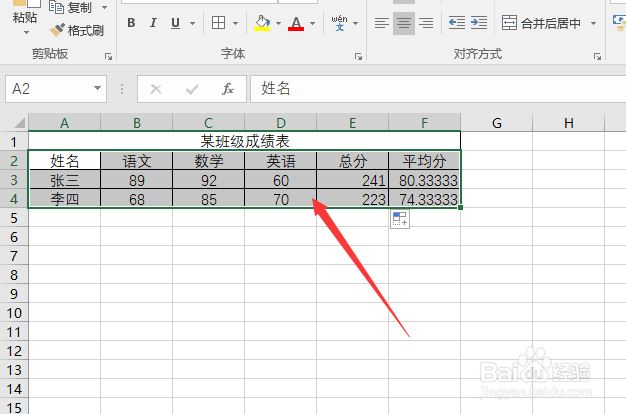Open 粘贴 paste dropdown arrow
The height and width of the screenshot is (414, 626).
point(26,32)
